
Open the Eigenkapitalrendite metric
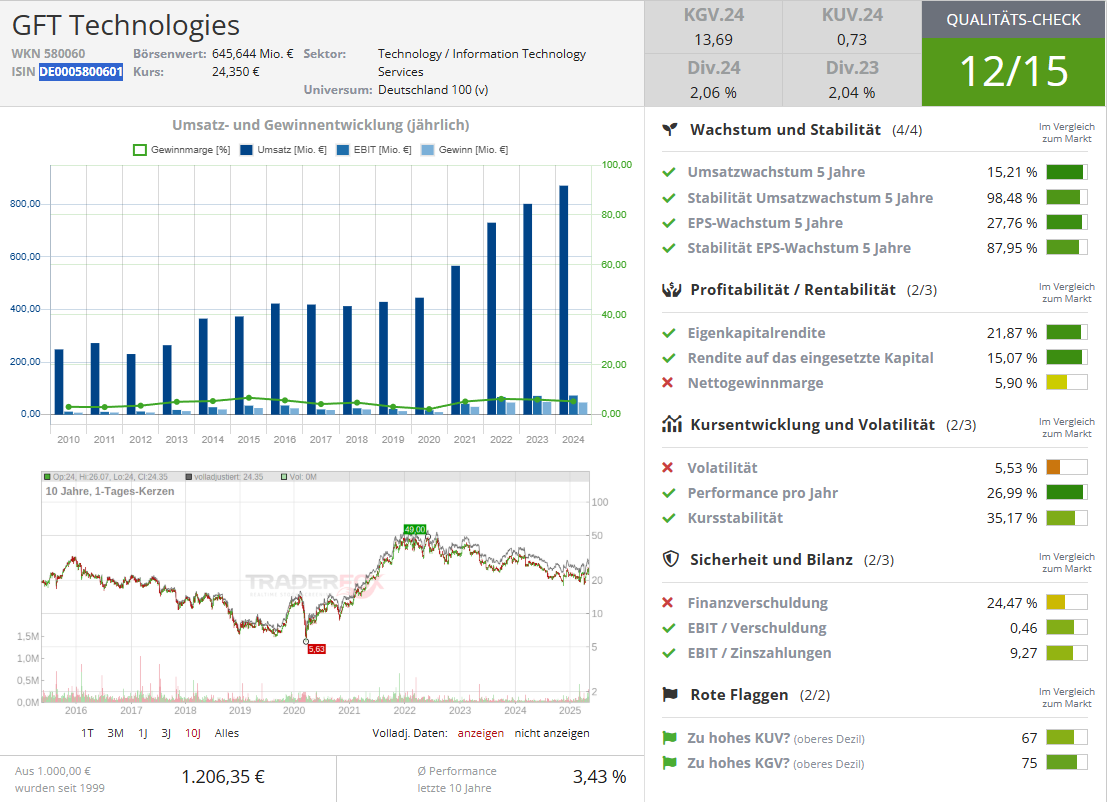[756, 333]
